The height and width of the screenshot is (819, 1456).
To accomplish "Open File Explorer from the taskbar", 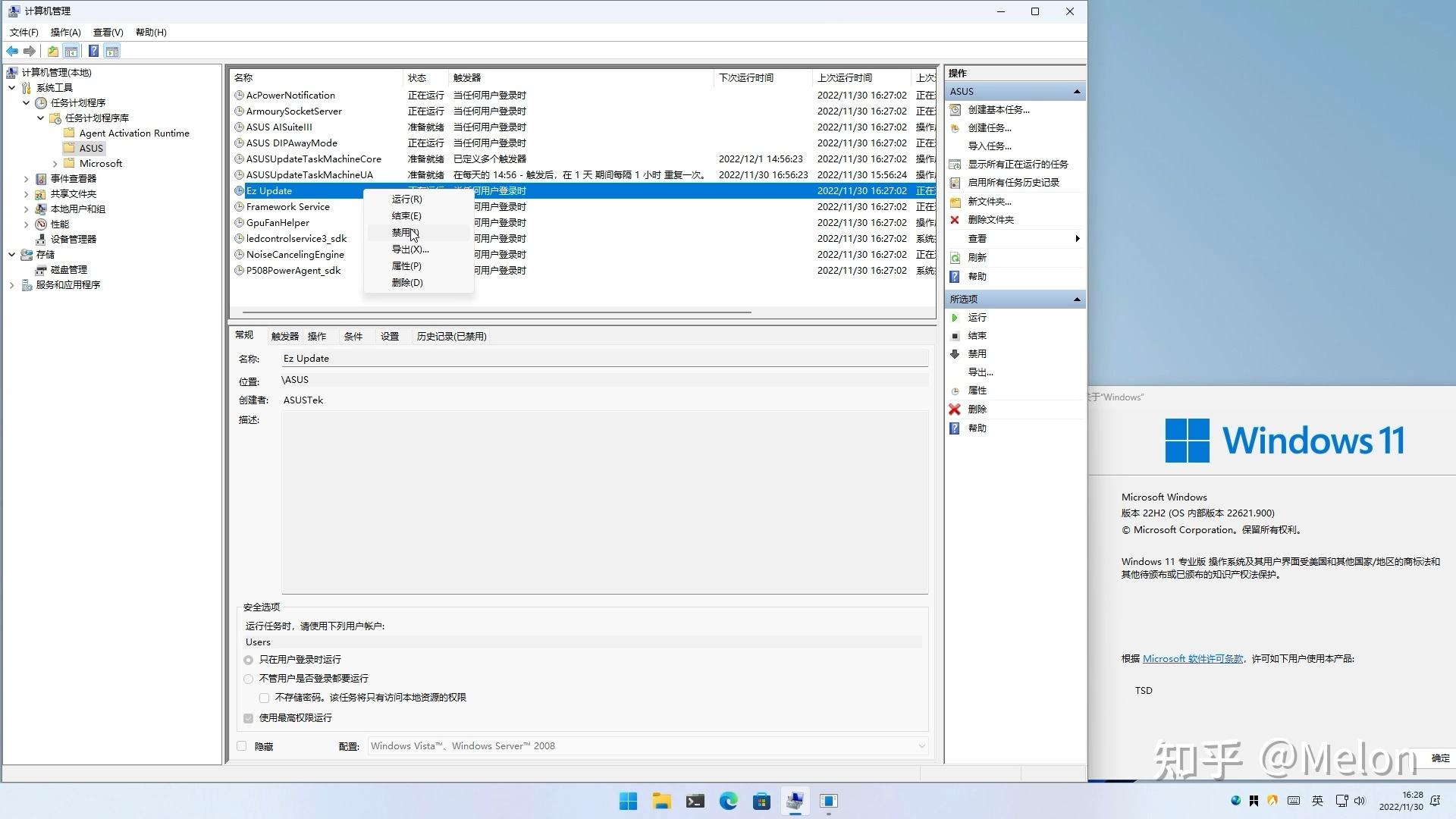I will point(661,802).
